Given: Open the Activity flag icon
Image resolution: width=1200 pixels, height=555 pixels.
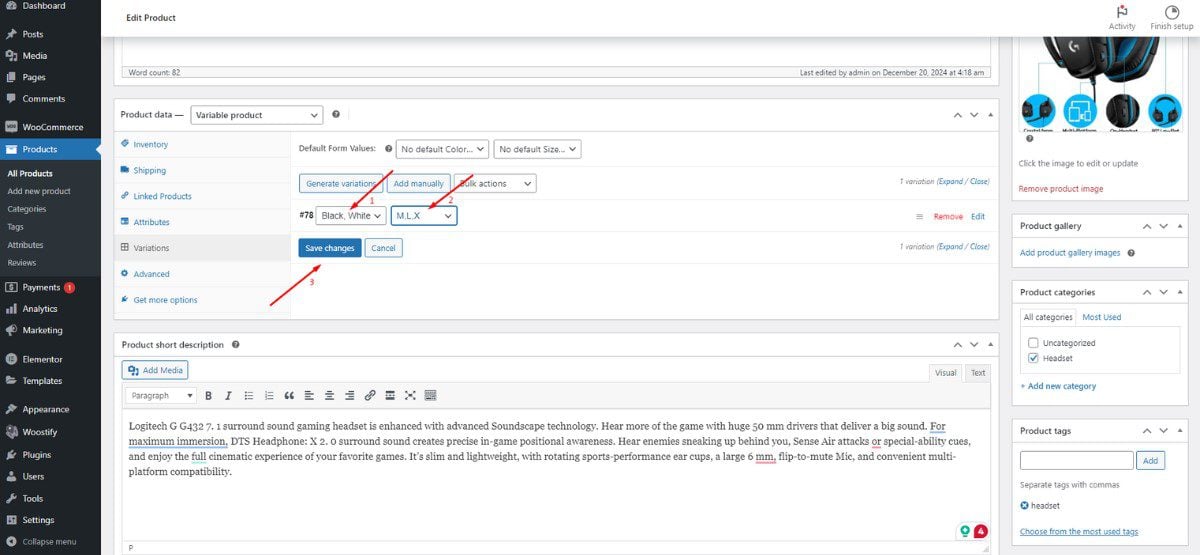Looking at the screenshot, I should 1122,12.
